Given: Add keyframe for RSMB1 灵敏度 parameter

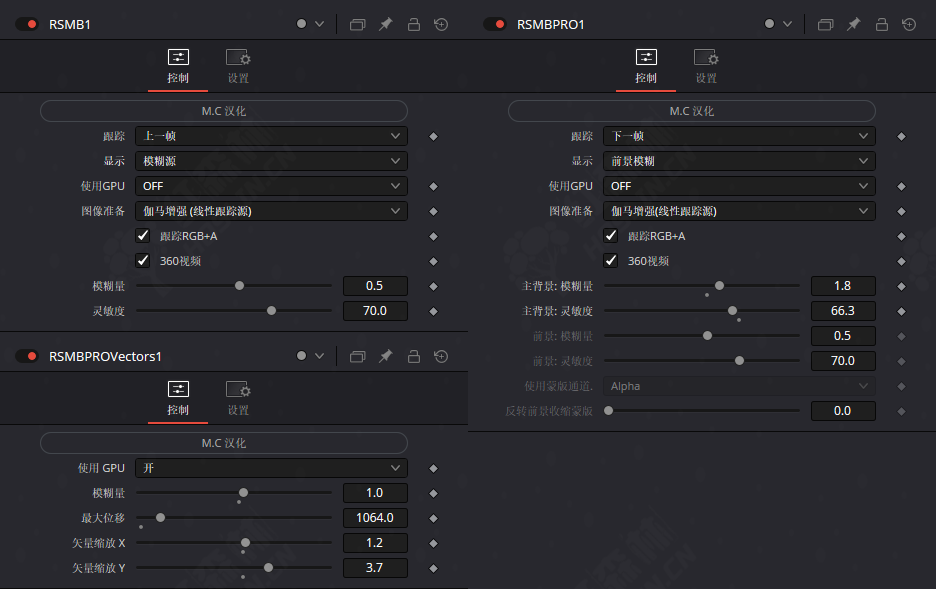Looking at the screenshot, I should 433,312.
